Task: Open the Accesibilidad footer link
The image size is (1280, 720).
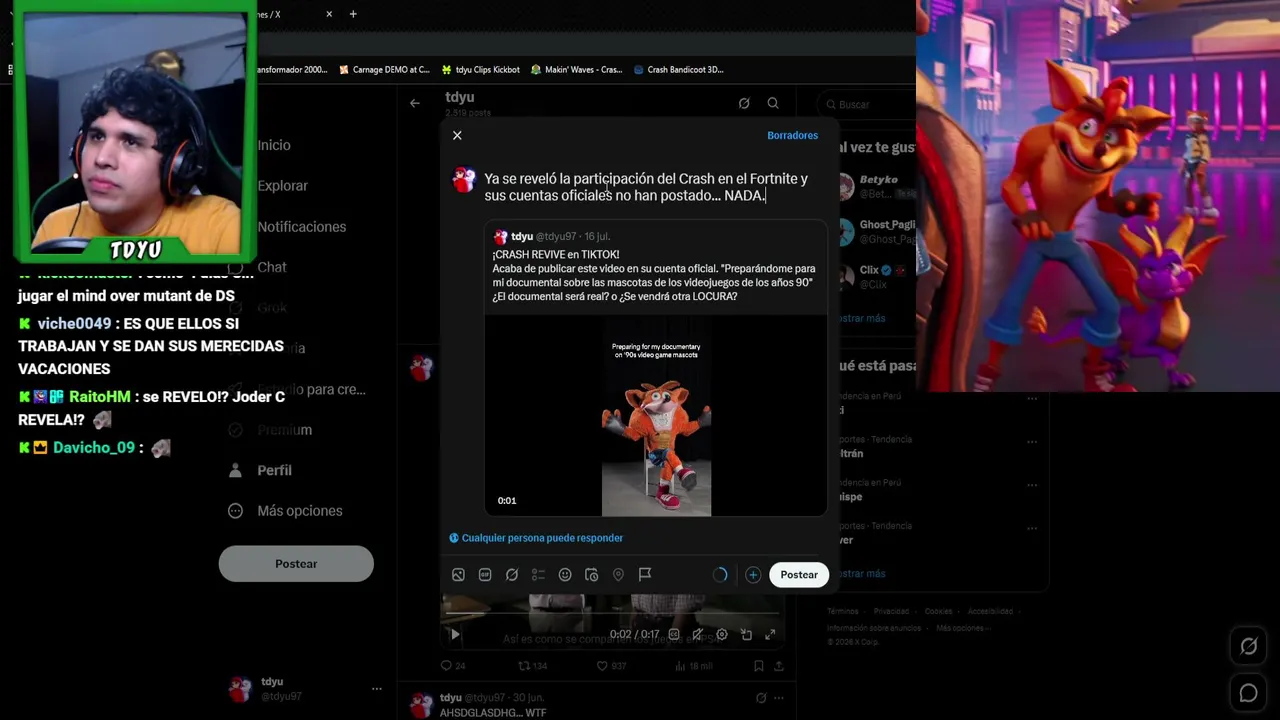Action: click(x=990, y=611)
